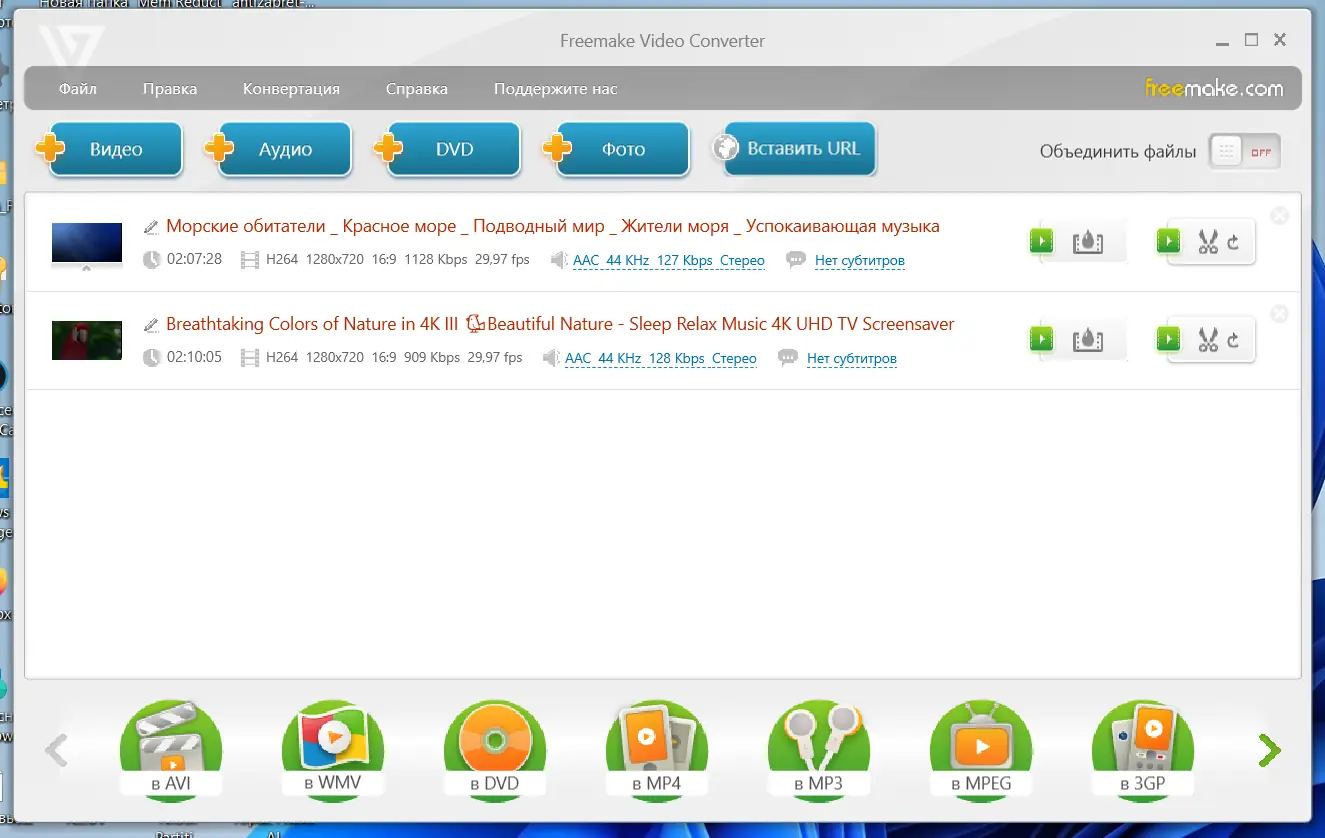Click the 1128 Kbps video bitrate info
Screen dimensions: 1325x838
point(436,260)
